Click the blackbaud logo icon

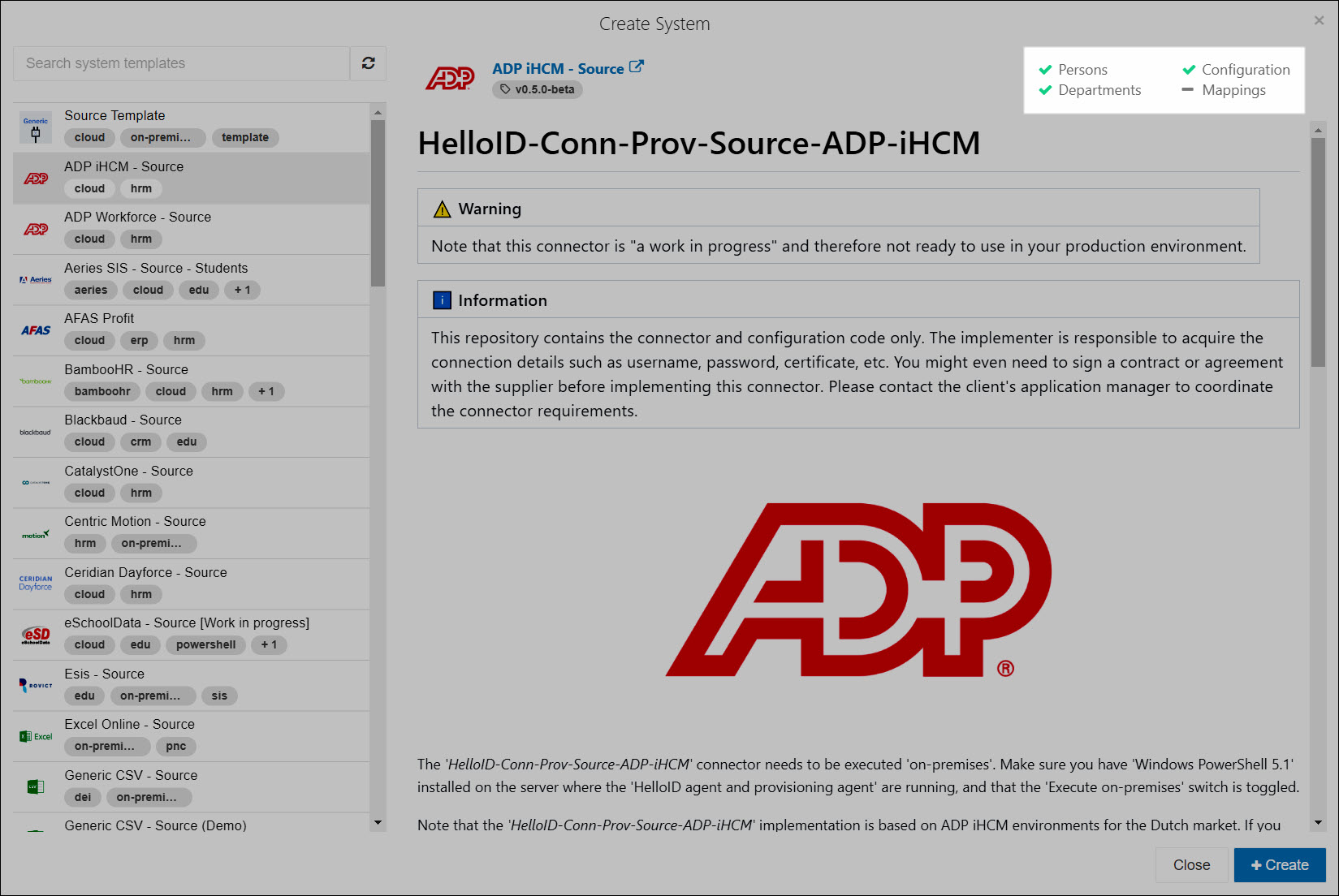[36, 433]
